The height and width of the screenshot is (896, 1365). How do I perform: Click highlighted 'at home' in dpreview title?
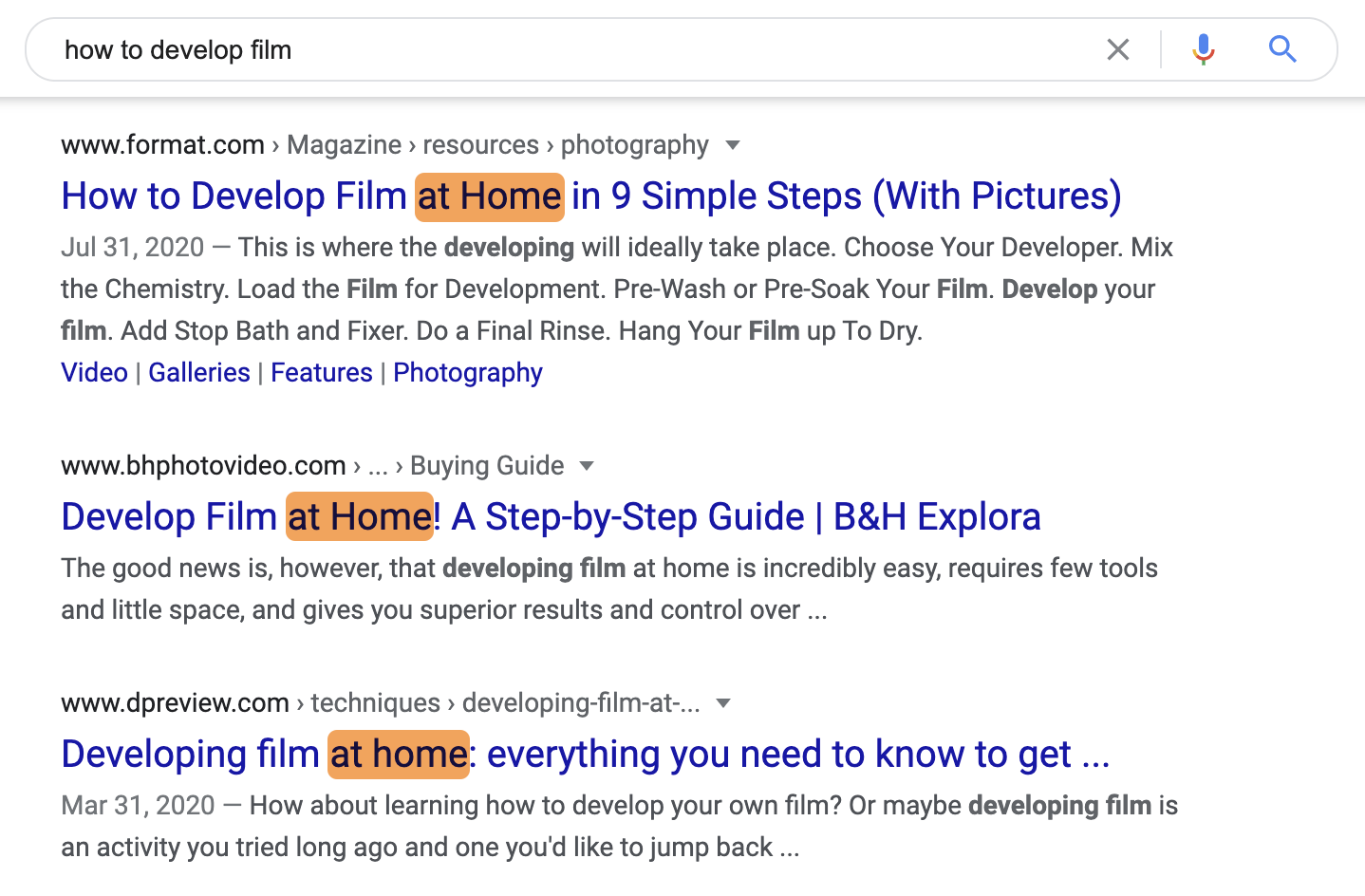coord(399,755)
